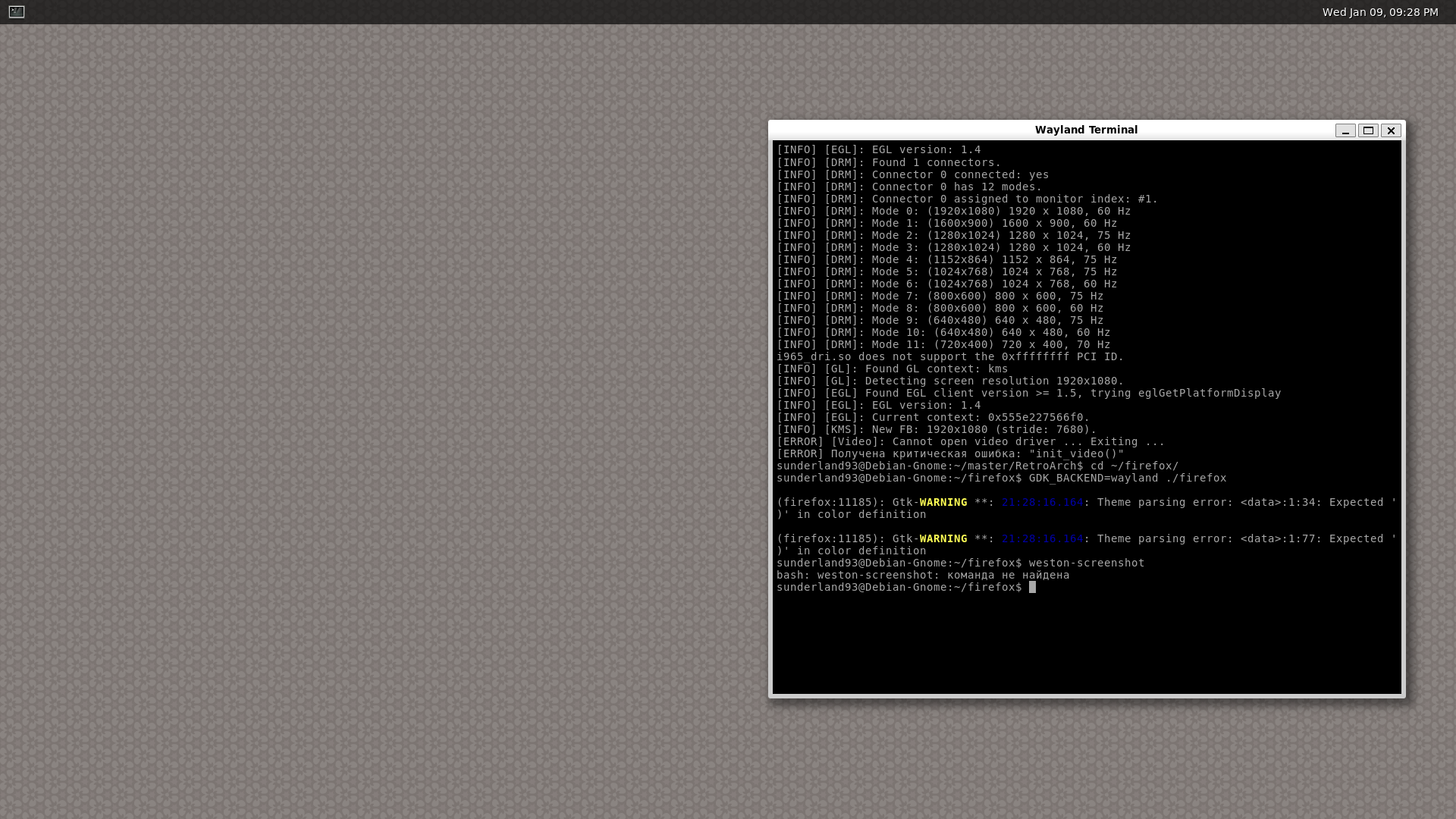Click the 'New FB: 1920x1080 (stride: 7680)' line
The width and height of the screenshot is (1456, 819).
click(937, 429)
